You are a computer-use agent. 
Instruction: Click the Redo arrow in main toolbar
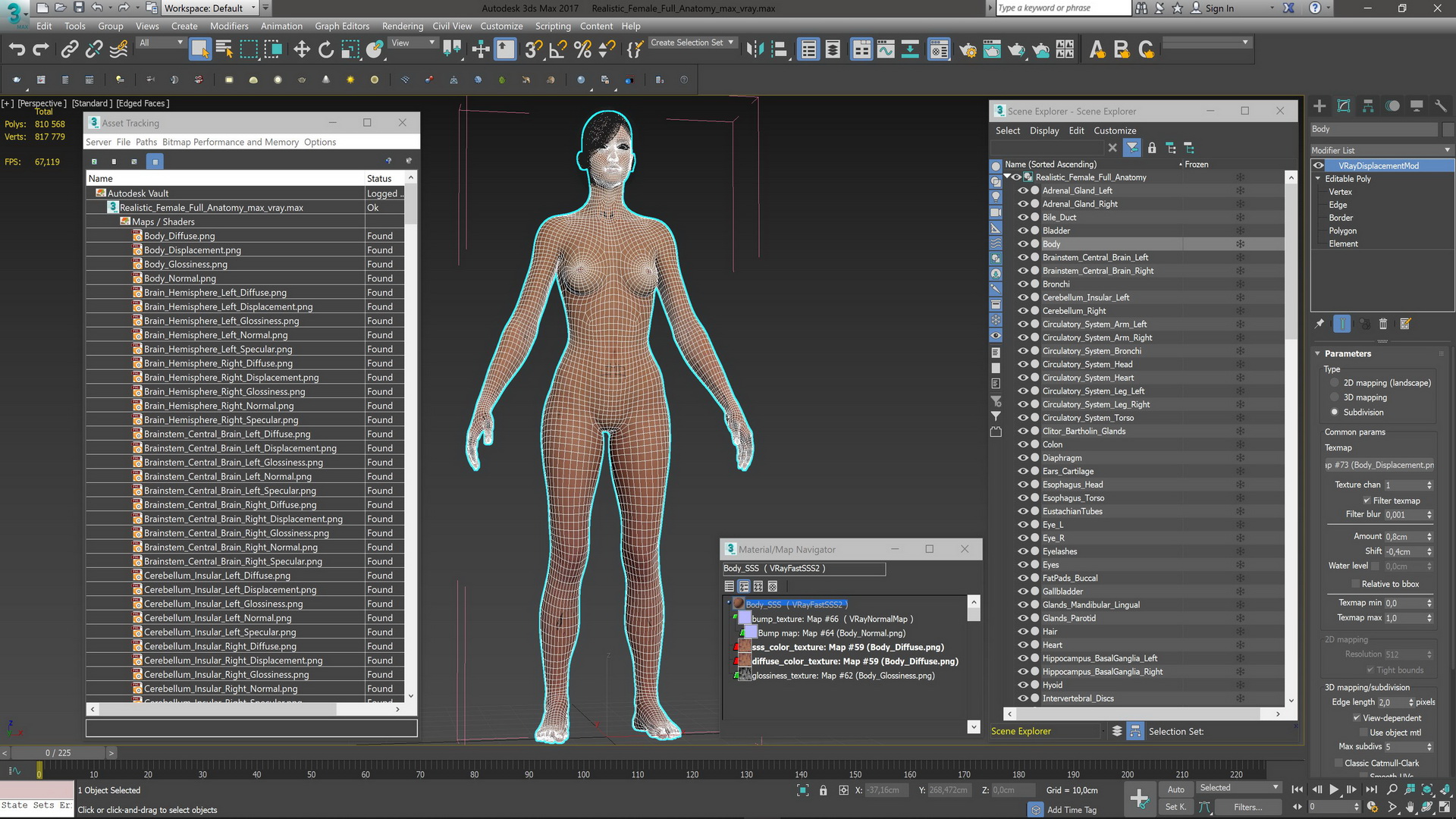tap(41, 50)
